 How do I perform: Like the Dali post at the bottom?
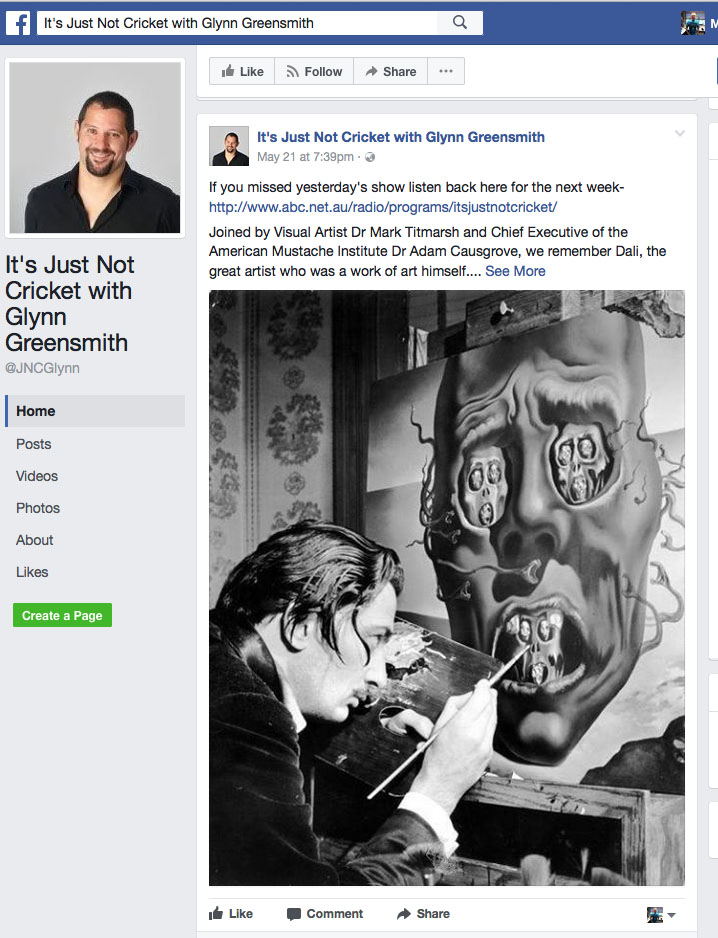click(x=231, y=913)
